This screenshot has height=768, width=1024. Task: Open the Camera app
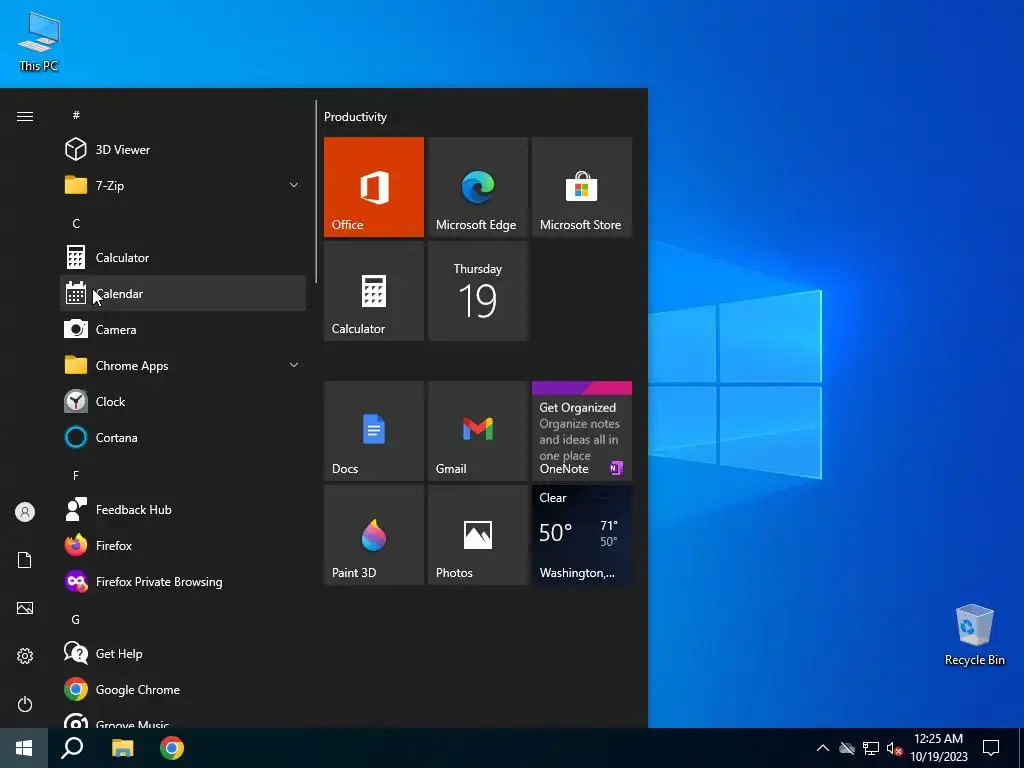183,329
